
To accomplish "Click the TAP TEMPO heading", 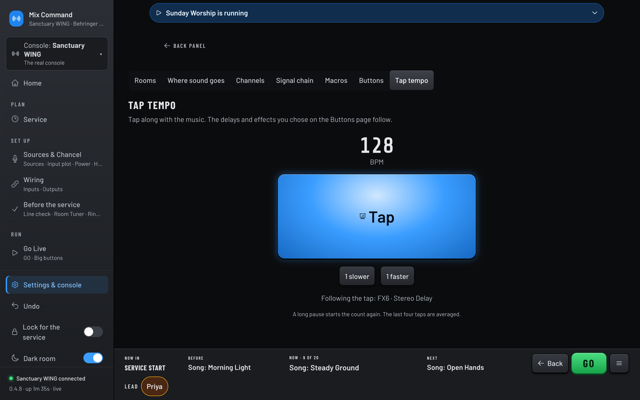I will click(152, 105).
